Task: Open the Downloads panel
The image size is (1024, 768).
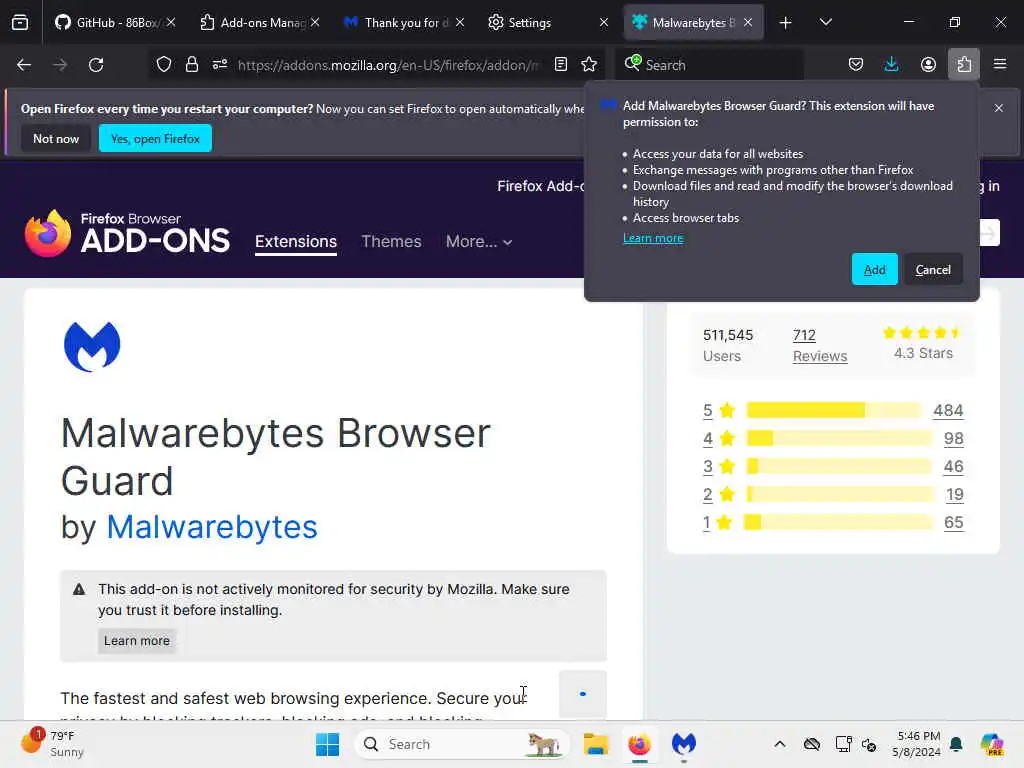Action: tap(891, 65)
